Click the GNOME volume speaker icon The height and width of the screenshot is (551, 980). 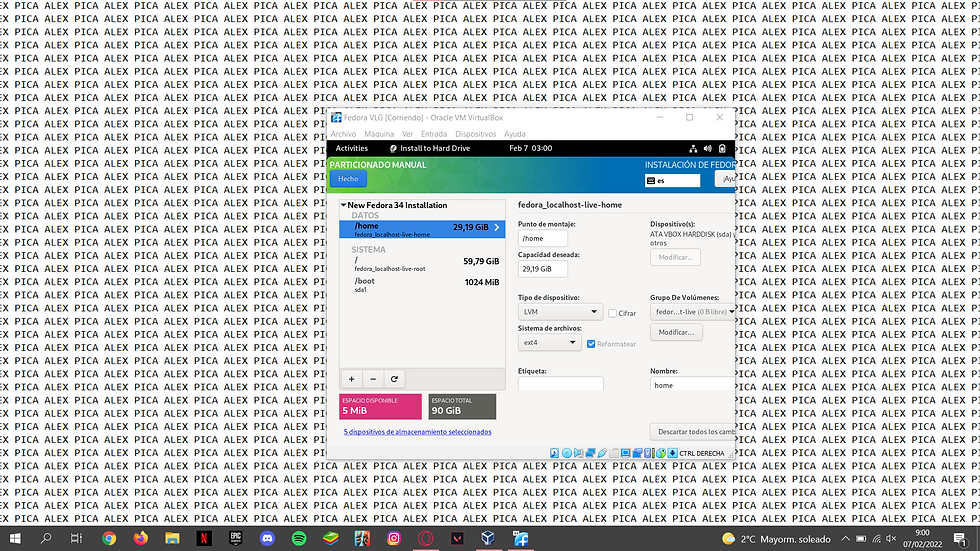point(708,149)
